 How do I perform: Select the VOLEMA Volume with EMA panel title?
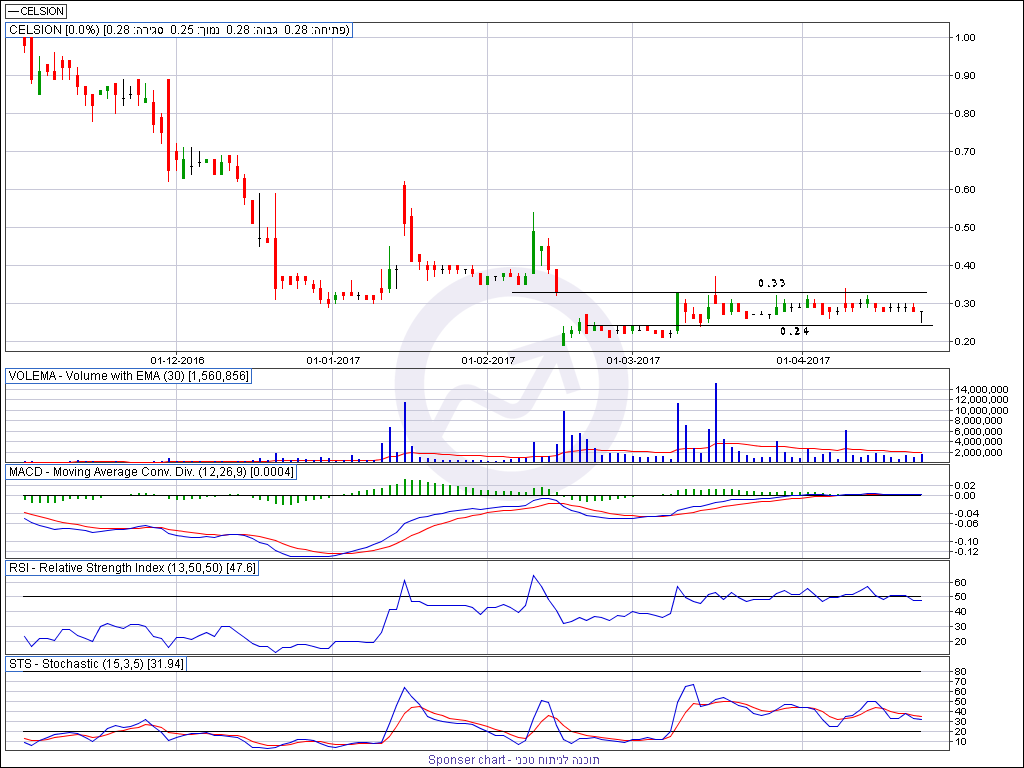pos(128,376)
